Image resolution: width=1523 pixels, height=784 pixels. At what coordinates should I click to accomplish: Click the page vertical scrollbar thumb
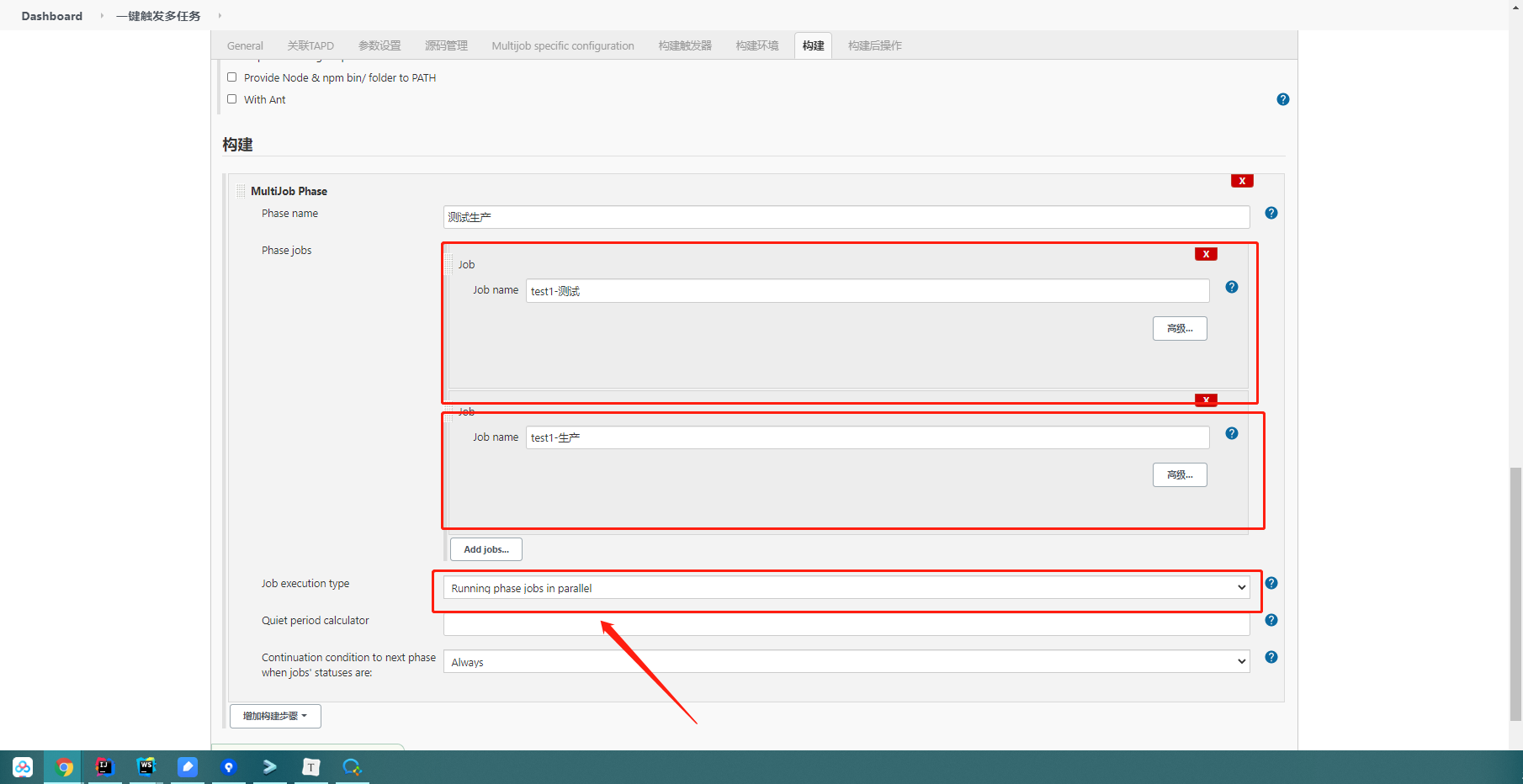[x=1515, y=594]
